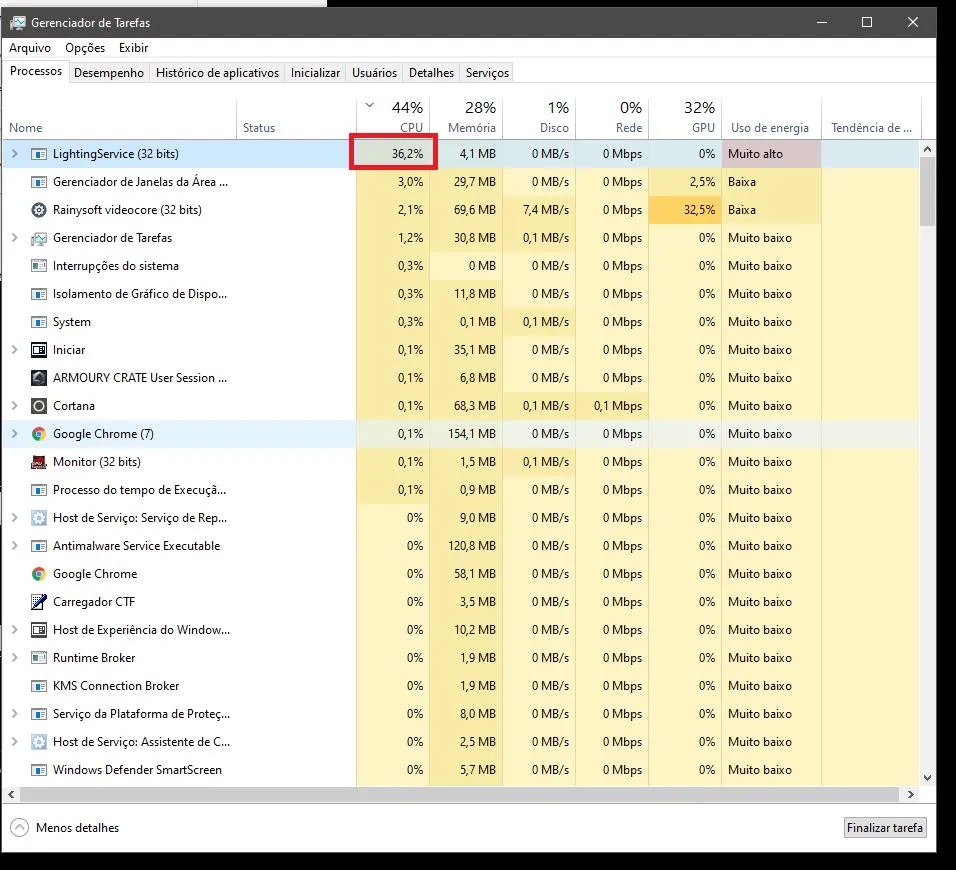Viewport: 956px width, 870px height.
Task: Open the Opções menu
Action: point(85,48)
